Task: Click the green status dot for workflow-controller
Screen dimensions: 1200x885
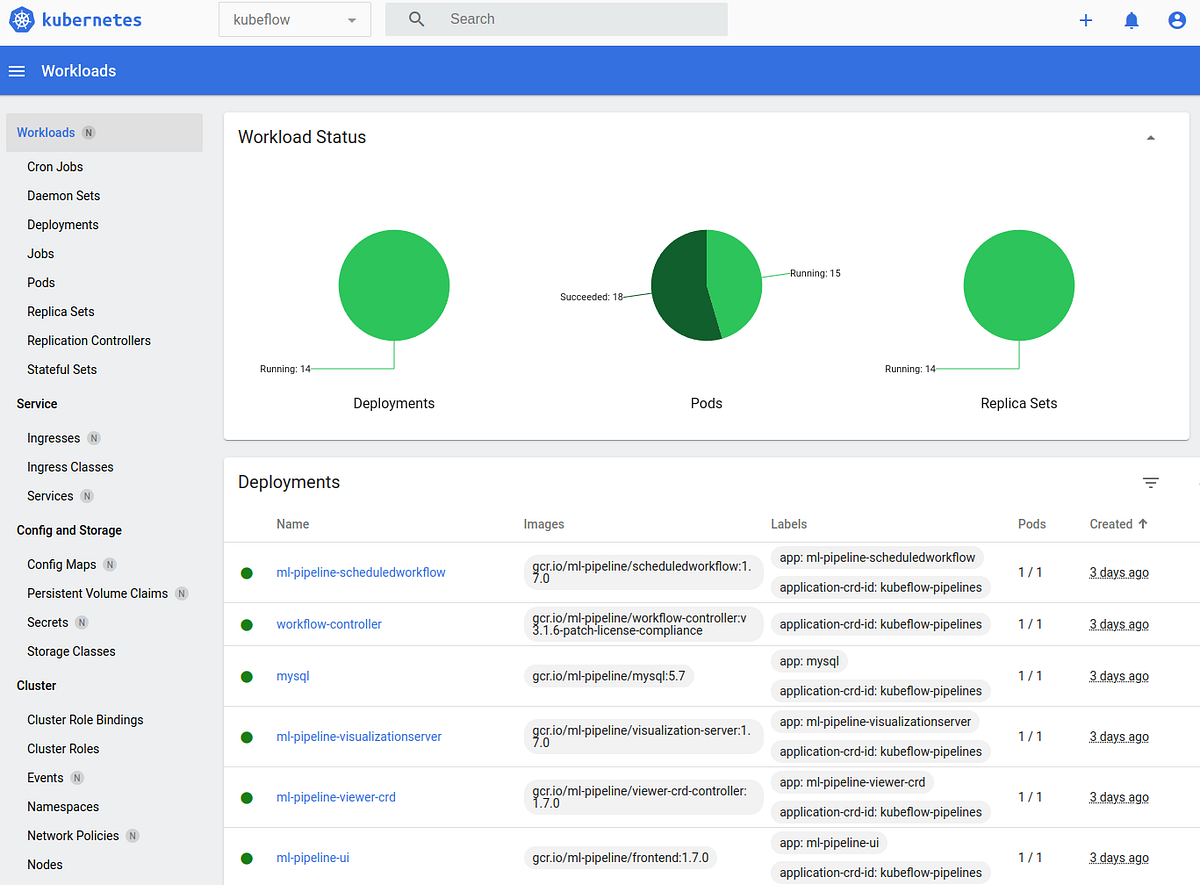Action: click(x=247, y=625)
